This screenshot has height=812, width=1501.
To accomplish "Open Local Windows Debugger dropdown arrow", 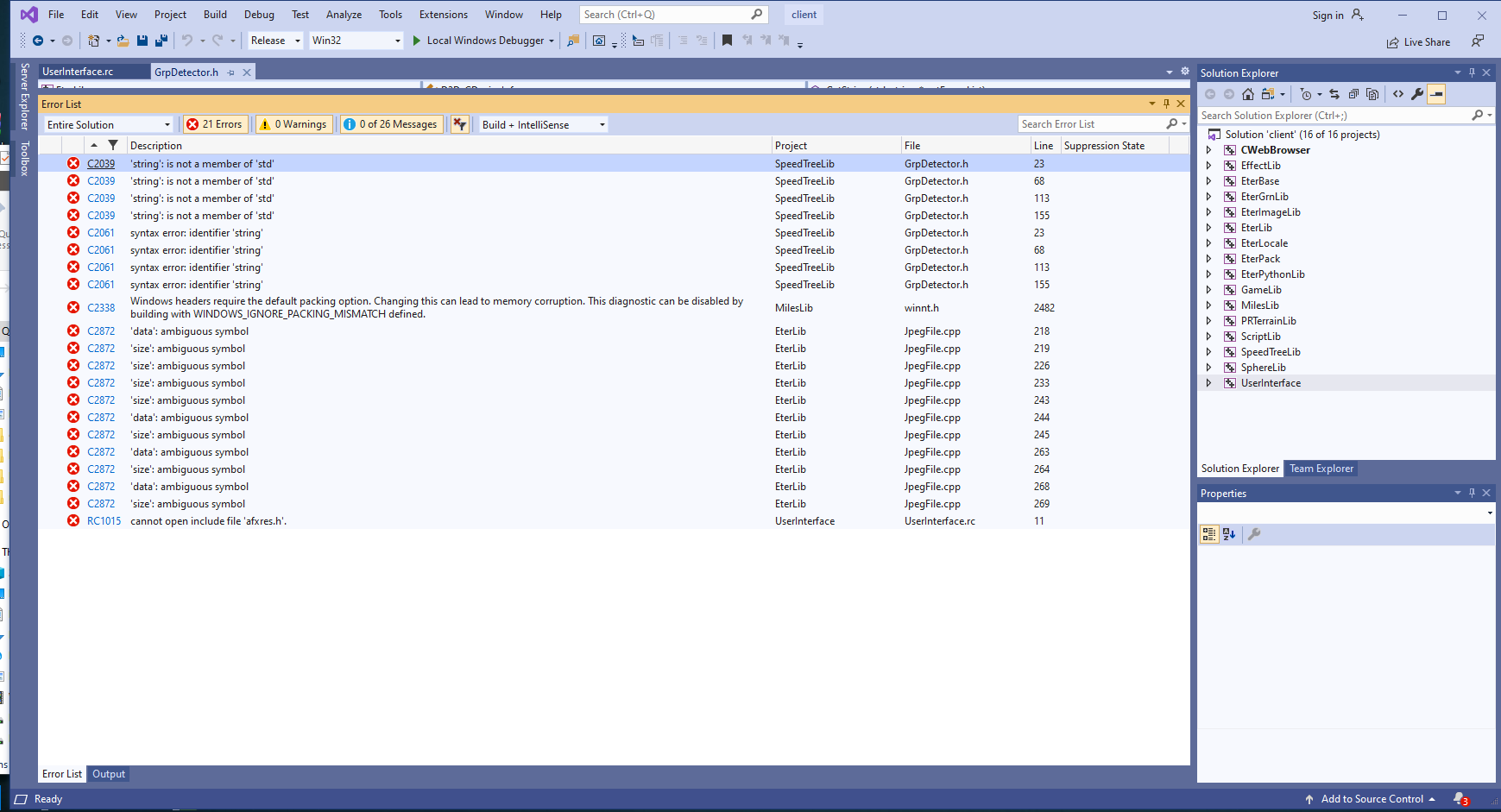I will (552, 41).
